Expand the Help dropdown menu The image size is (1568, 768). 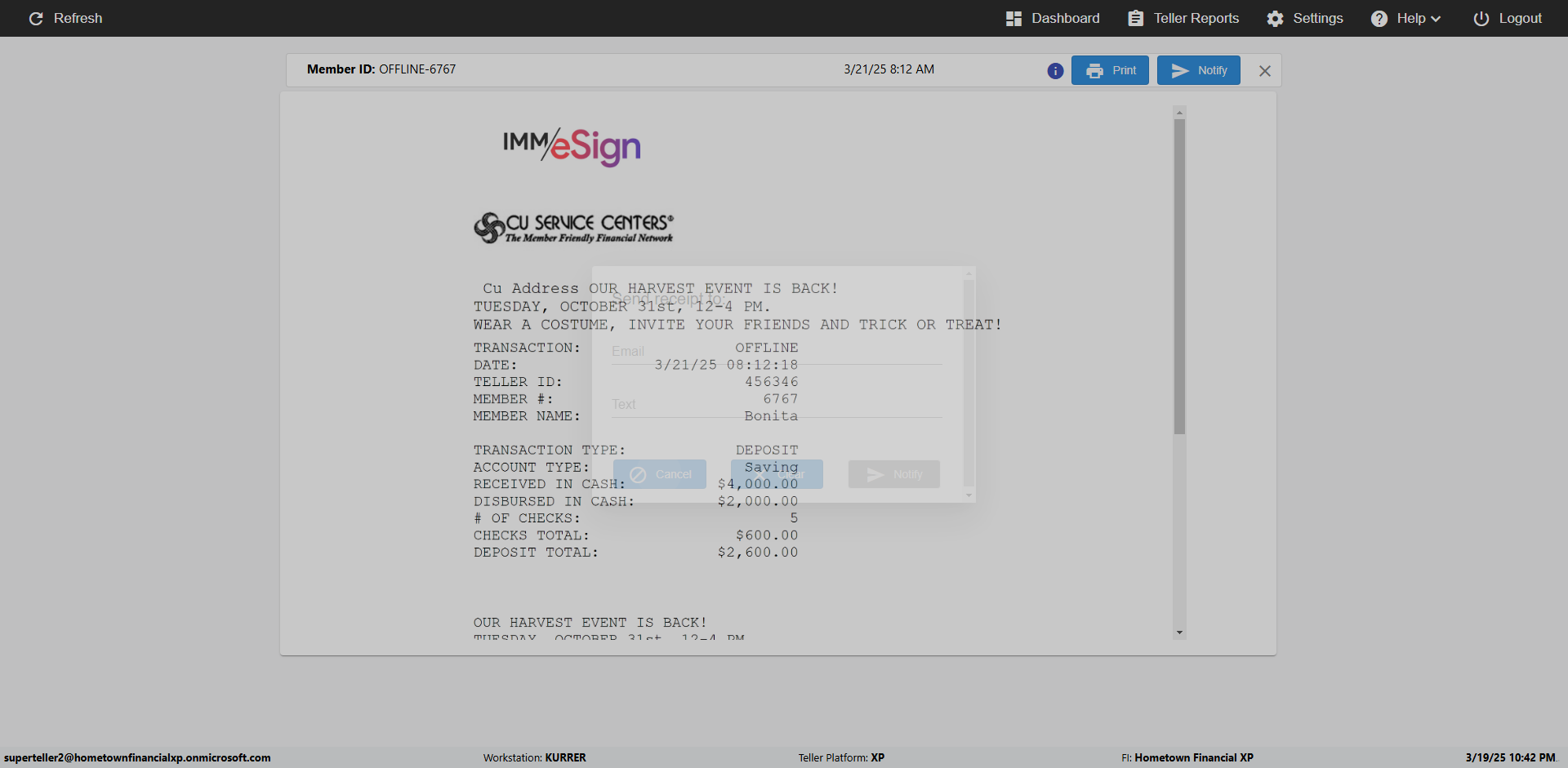click(x=1405, y=18)
